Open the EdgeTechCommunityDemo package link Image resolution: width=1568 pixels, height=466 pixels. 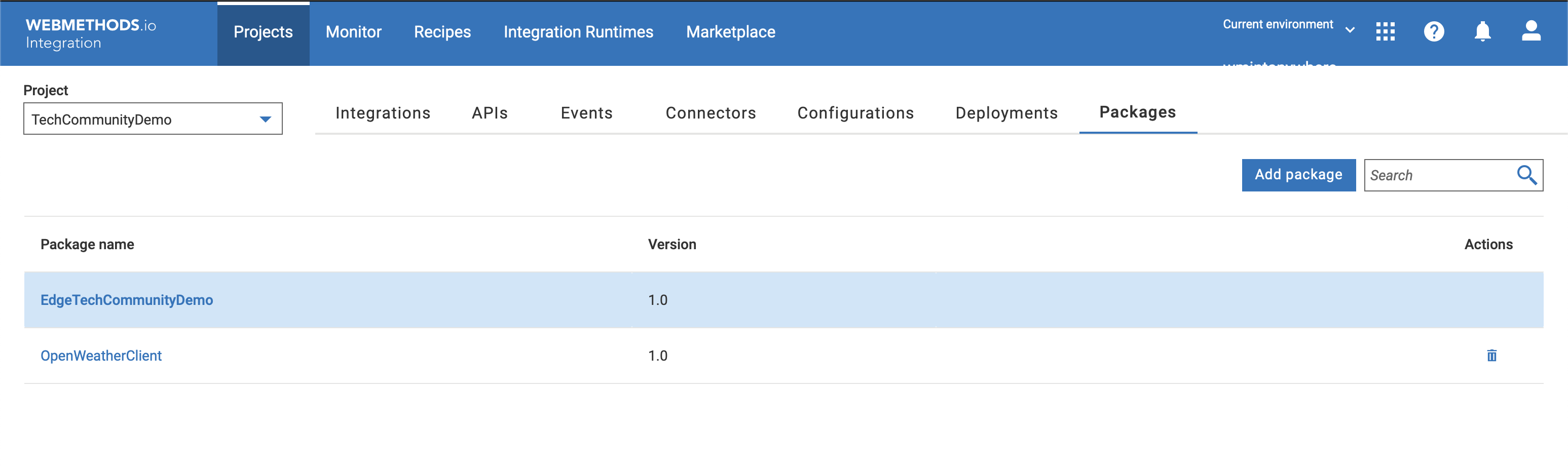(x=127, y=299)
